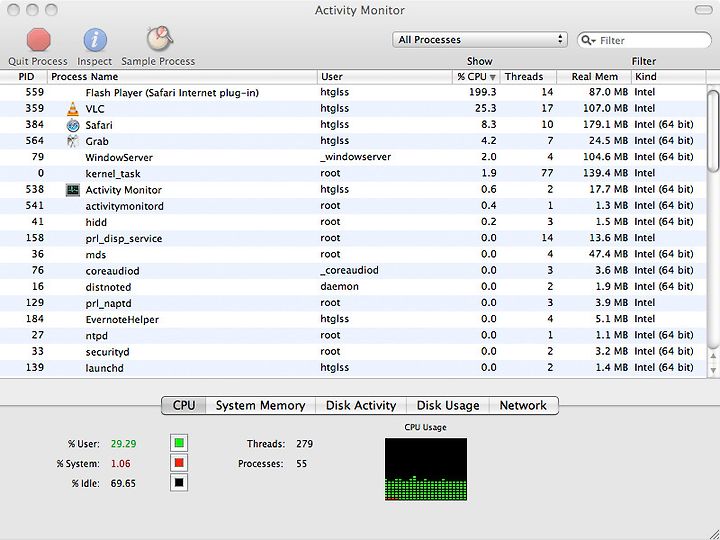
Task: Select the ntpd process row
Action: [353, 335]
